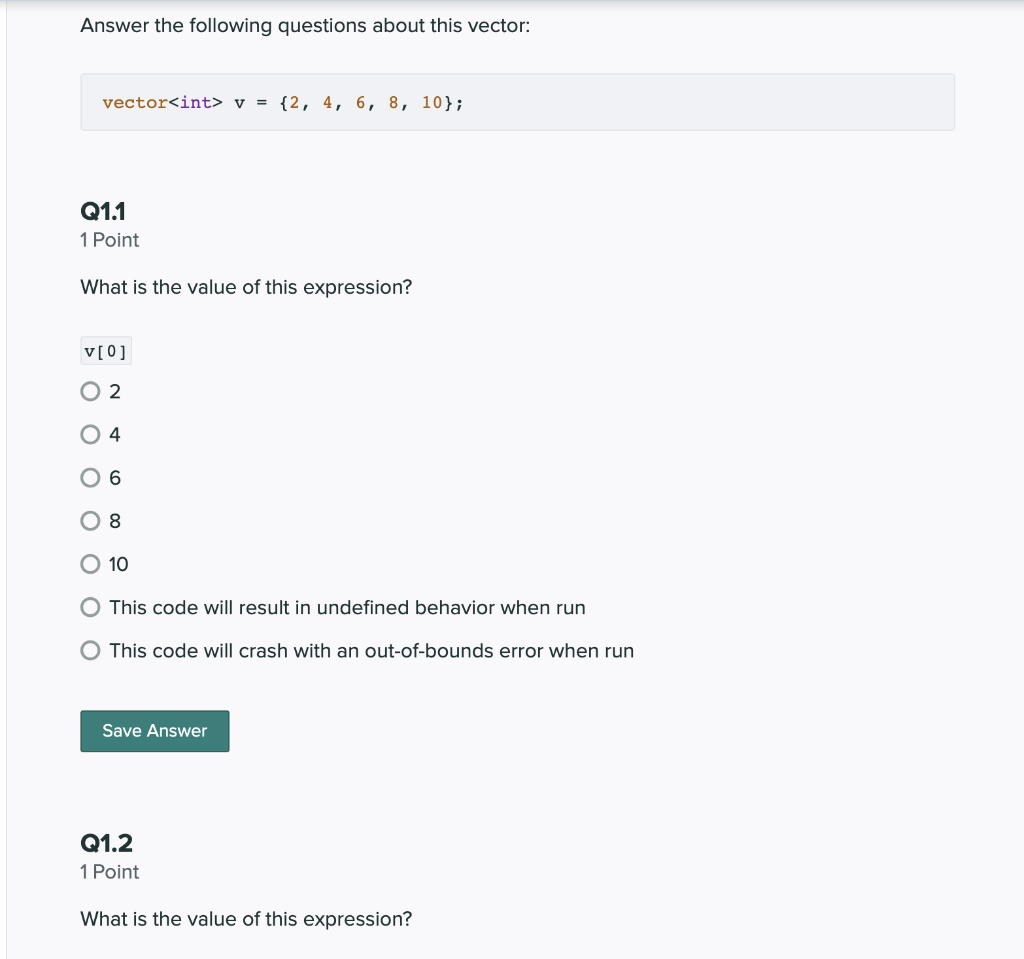1024x959 pixels.
Task: Select the radio option labeled 10
Action: [90, 564]
